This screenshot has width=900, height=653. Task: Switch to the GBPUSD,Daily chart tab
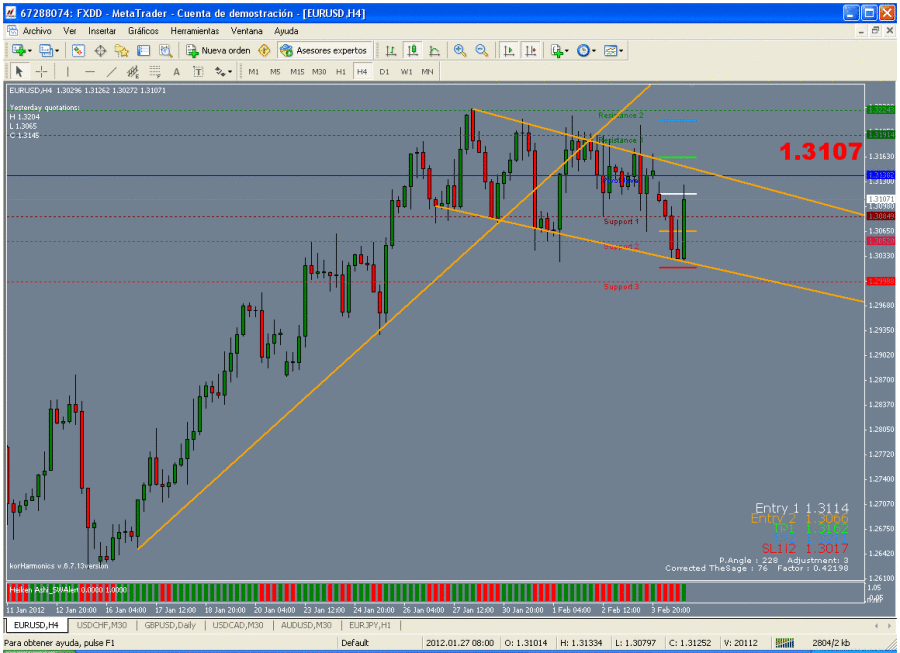(171, 625)
